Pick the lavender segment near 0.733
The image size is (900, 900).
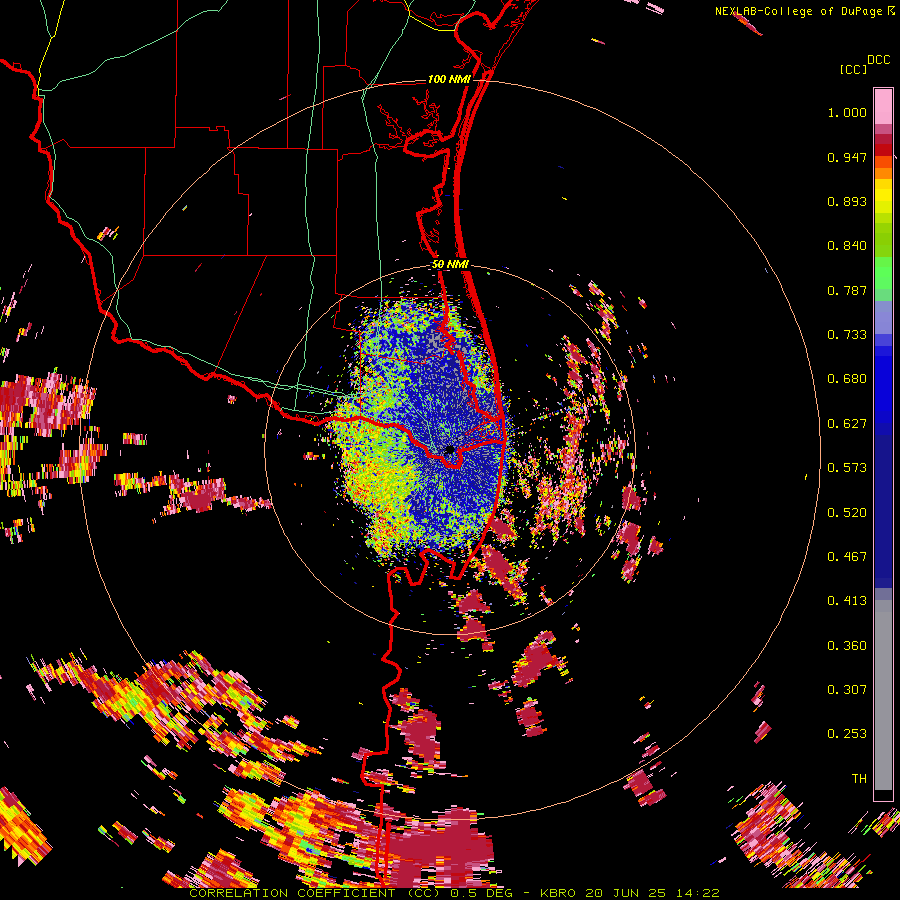pyautogui.click(x=883, y=317)
